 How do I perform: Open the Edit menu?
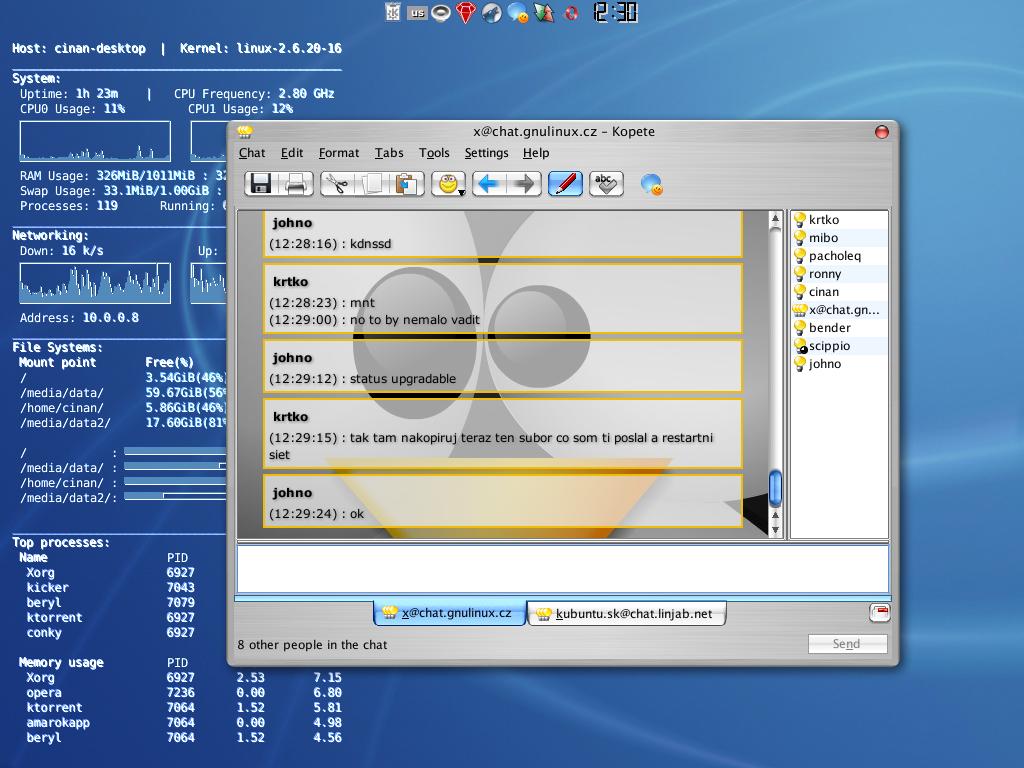[x=291, y=153]
